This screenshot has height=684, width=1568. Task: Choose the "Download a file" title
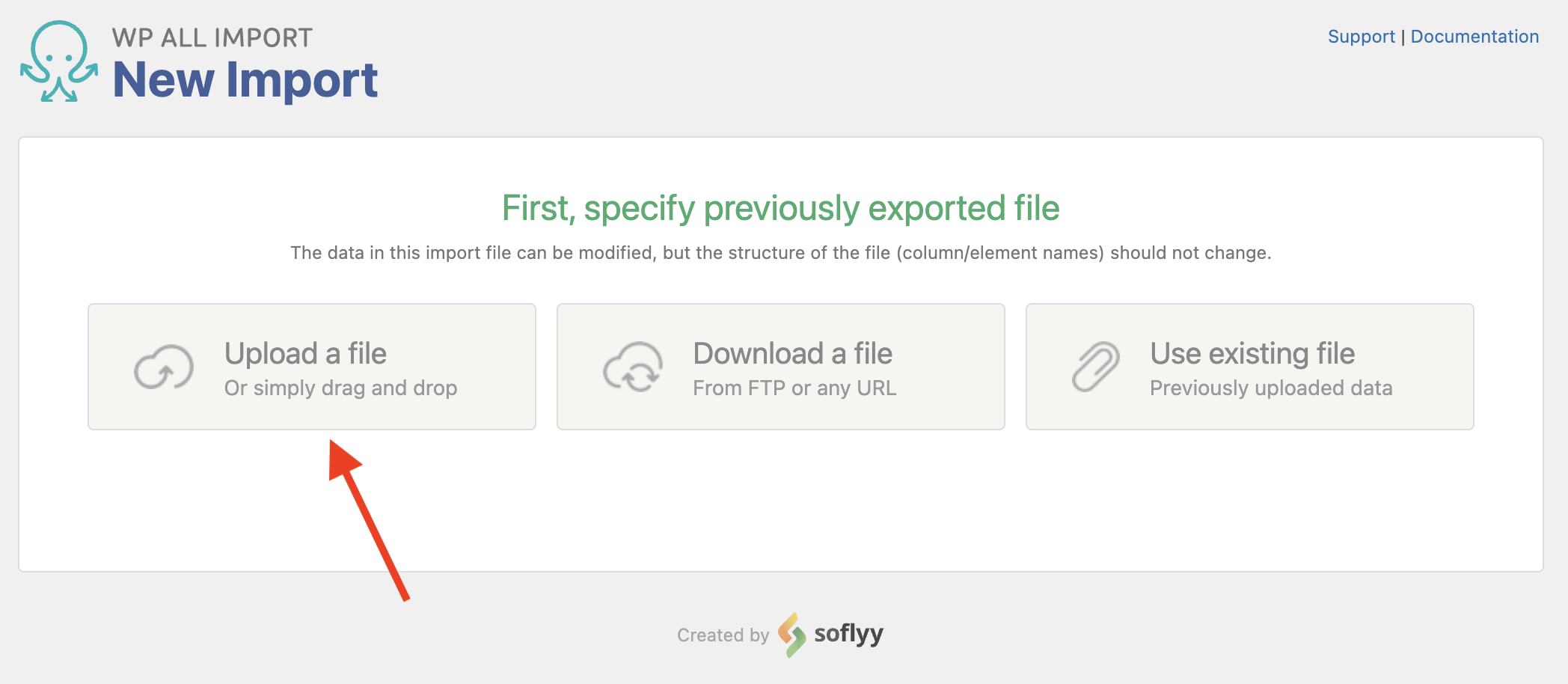click(792, 353)
